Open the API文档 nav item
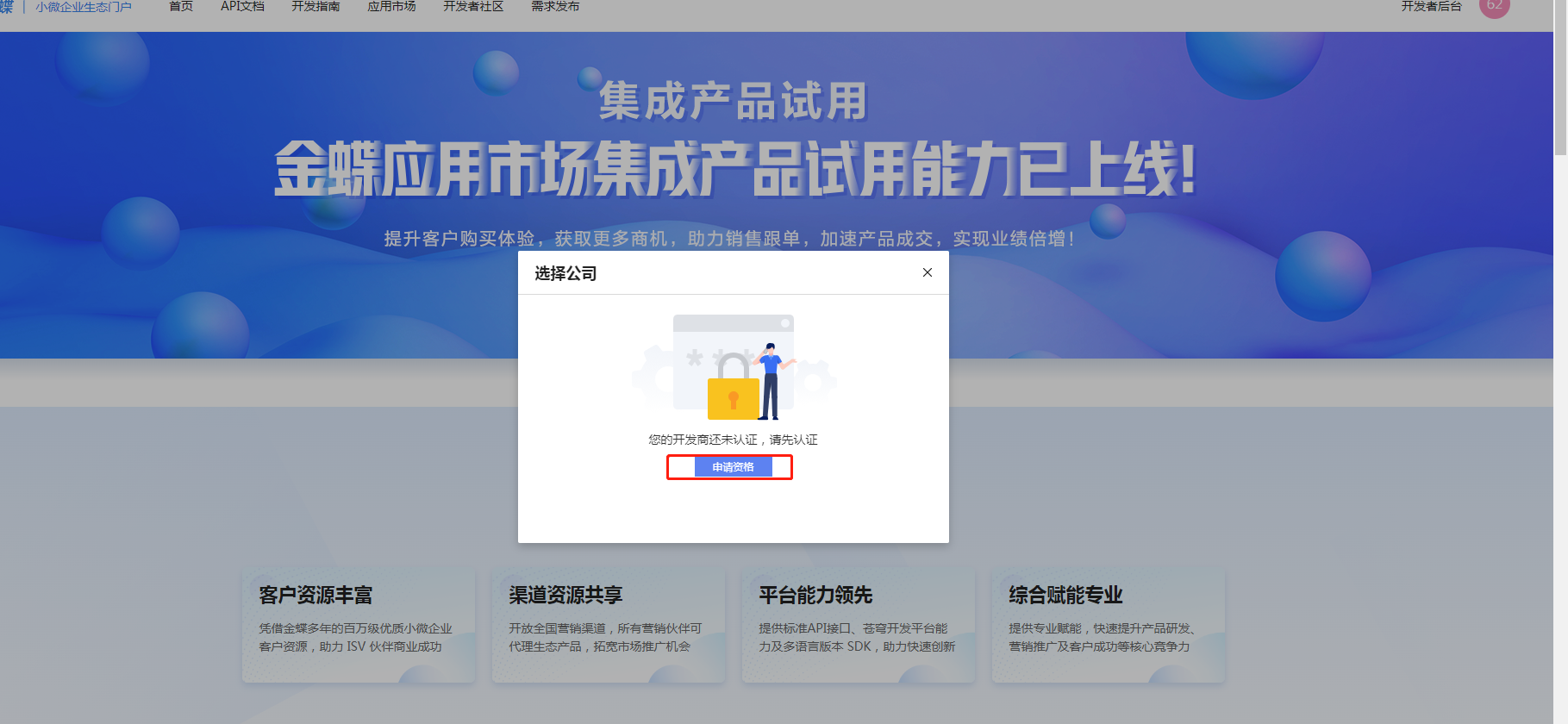 pos(242,7)
